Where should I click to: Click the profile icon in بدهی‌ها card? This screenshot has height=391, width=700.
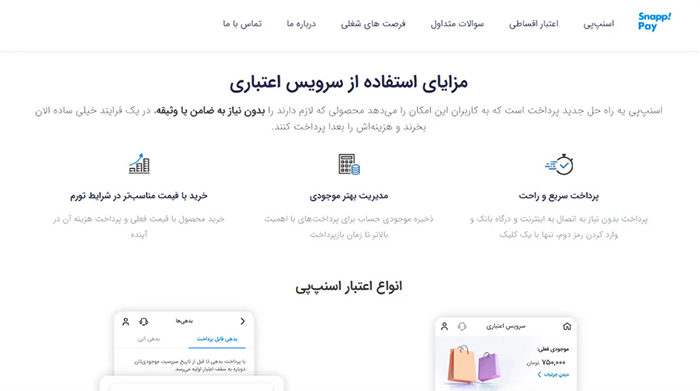coord(125,321)
